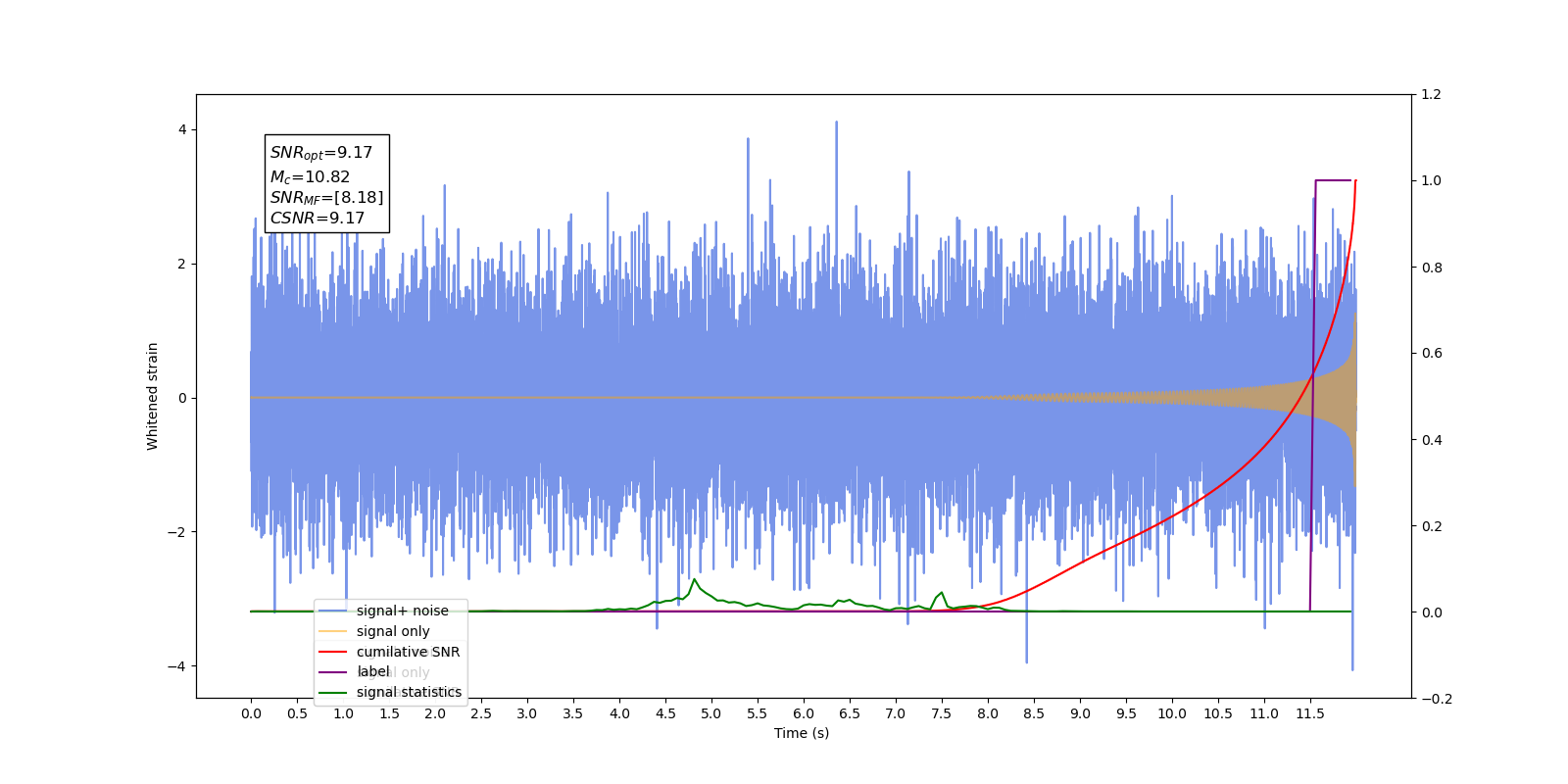Image resolution: width=1568 pixels, height=784 pixels.
Task: Click the 5.0 tick on the time axis
Action: (711, 713)
